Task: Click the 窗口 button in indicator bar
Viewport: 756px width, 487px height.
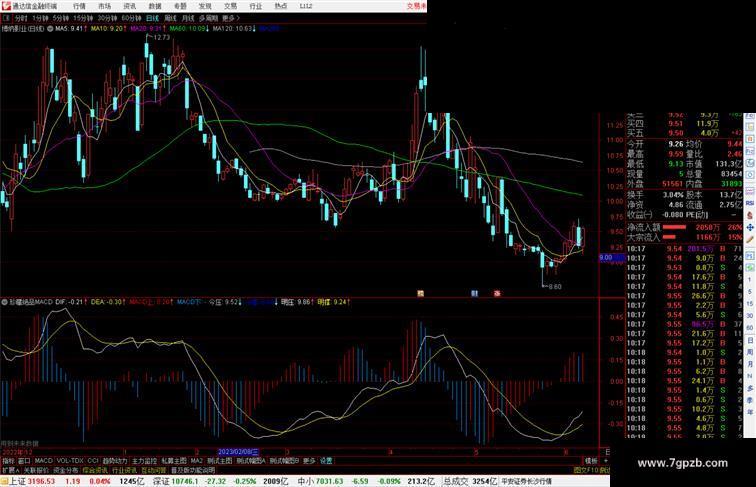Action: tap(24, 461)
